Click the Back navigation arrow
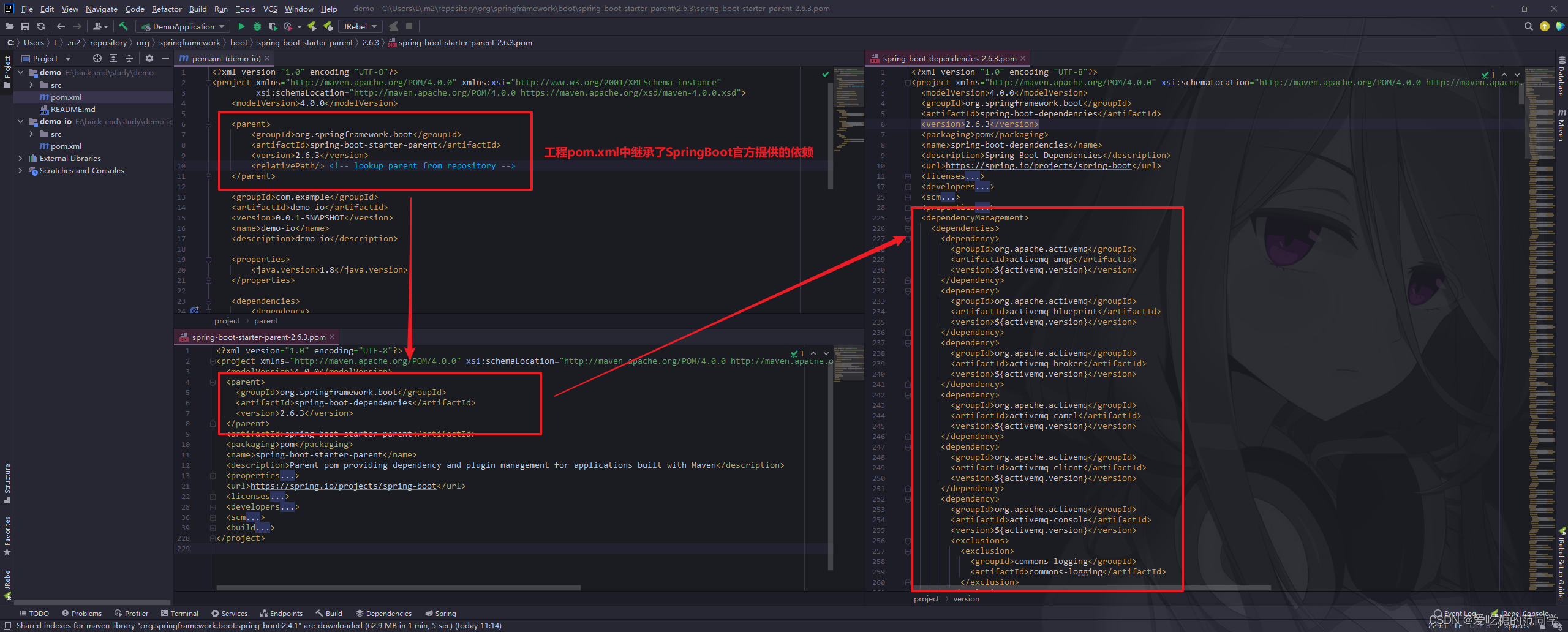 point(61,26)
